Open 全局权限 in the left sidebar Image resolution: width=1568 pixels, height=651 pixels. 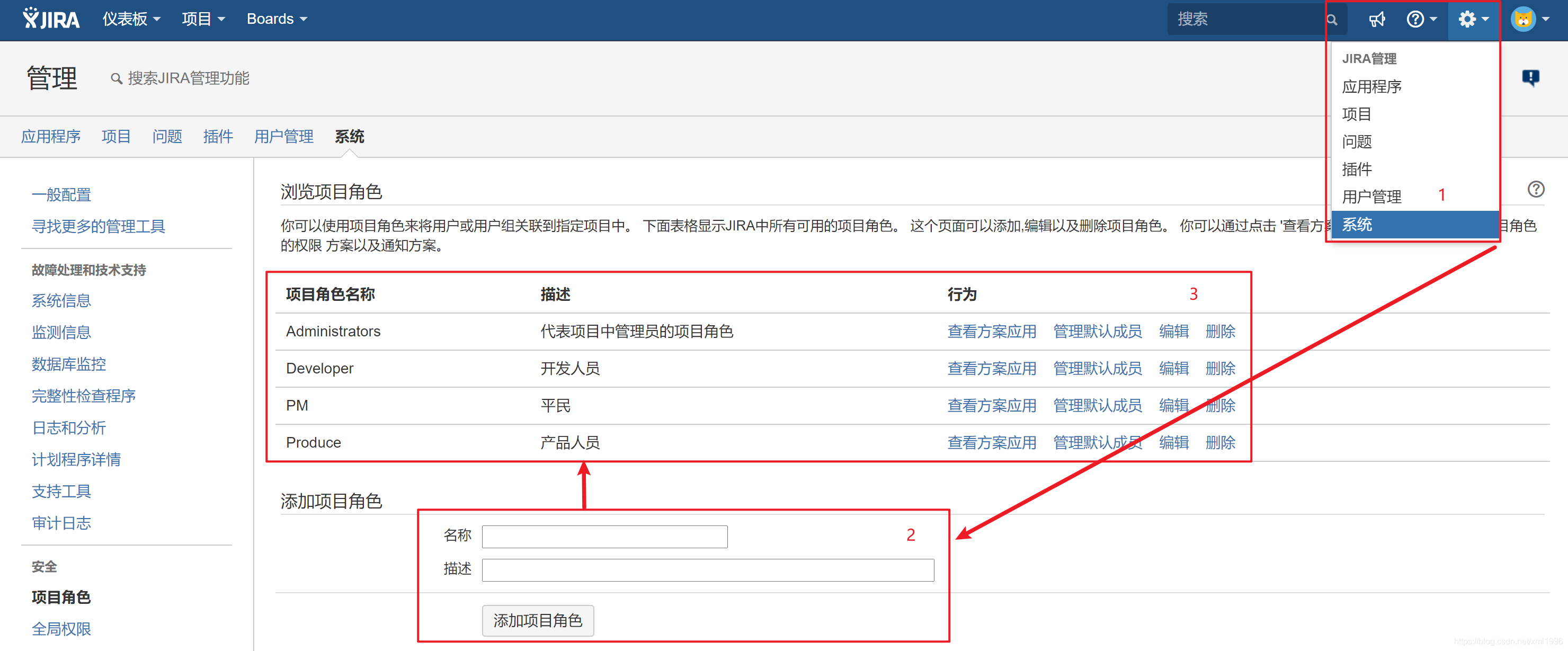61,629
